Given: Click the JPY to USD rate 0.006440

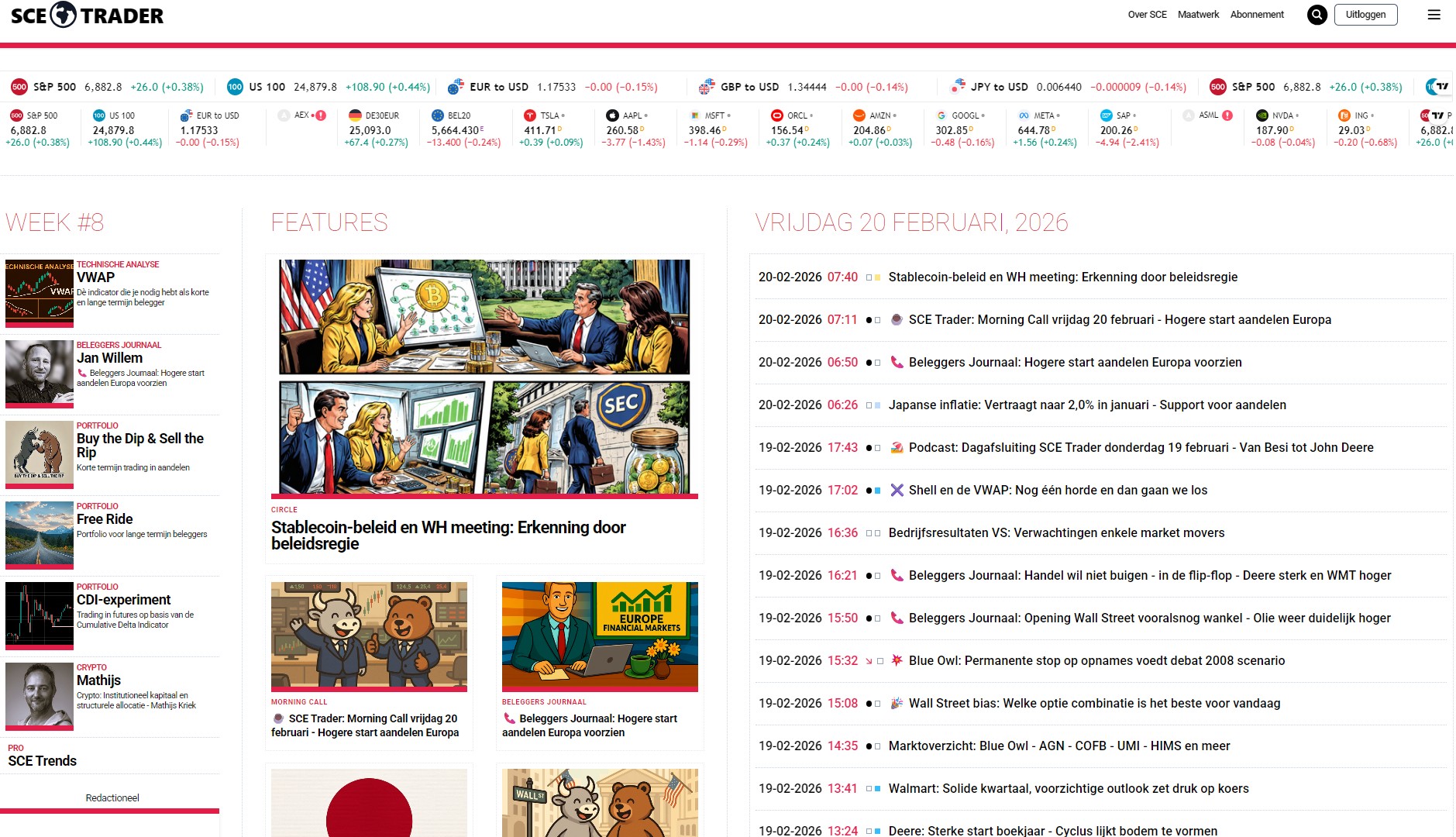Looking at the screenshot, I should pyautogui.click(x=1058, y=87).
